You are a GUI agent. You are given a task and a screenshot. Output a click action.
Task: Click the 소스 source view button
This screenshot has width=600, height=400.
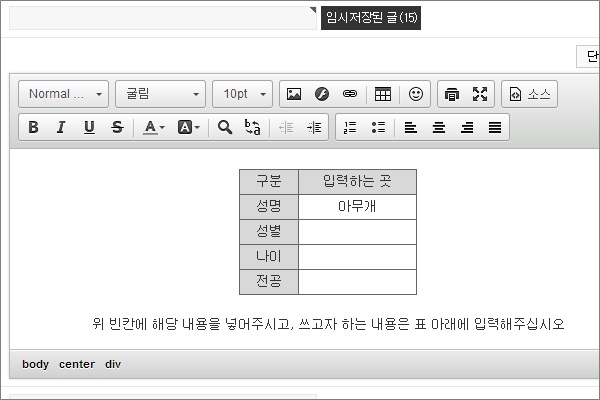(x=529, y=94)
